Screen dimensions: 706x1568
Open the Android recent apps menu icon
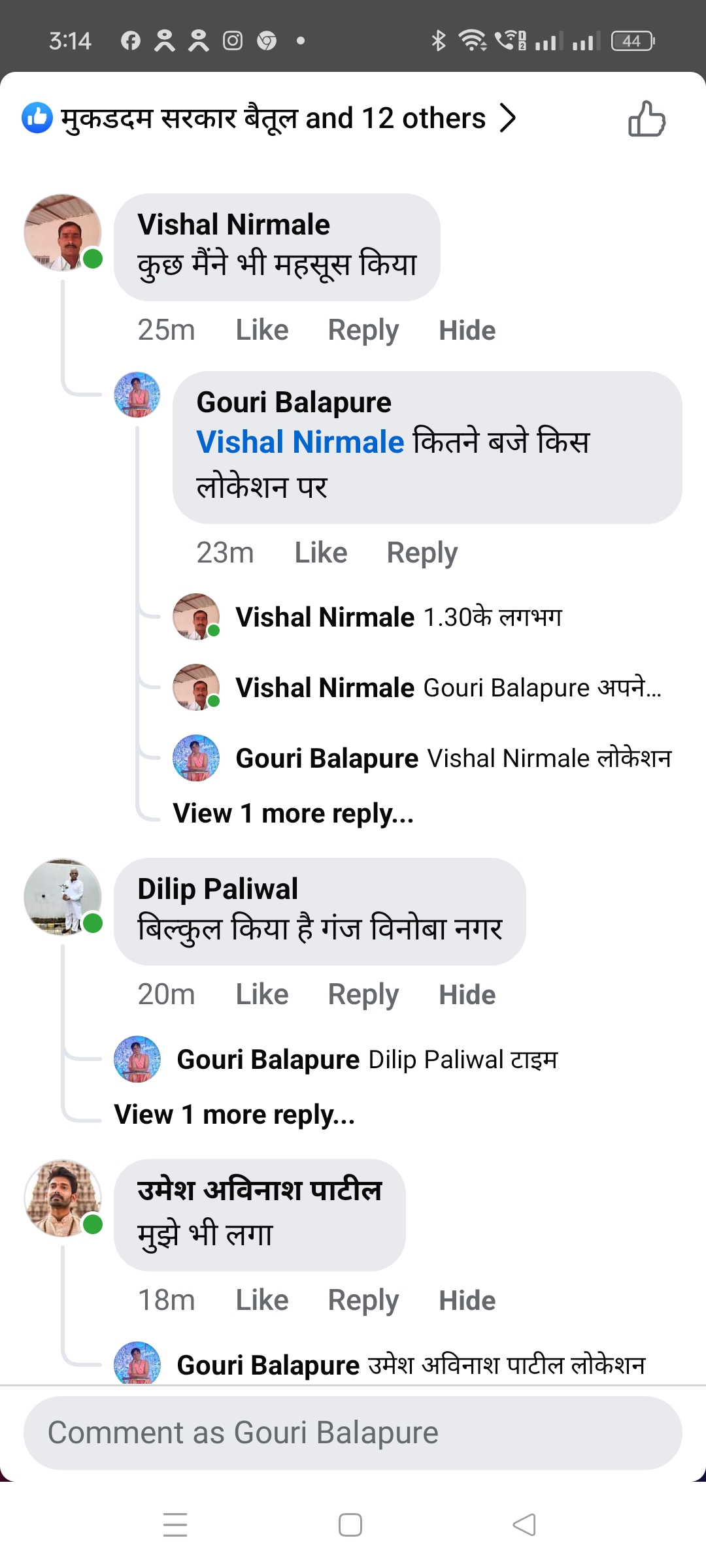(x=175, y=1524)
